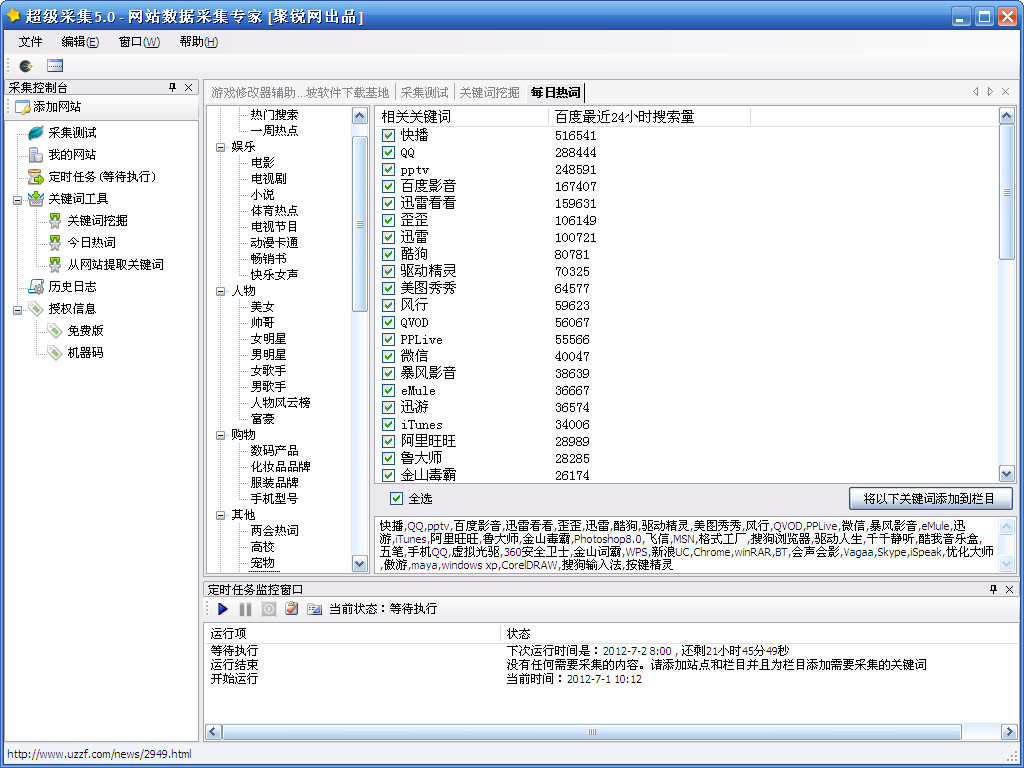Pin the 定时任务监控窗口 panel
This screenshot has width=1024, height=768.
[x=993, y=589]
